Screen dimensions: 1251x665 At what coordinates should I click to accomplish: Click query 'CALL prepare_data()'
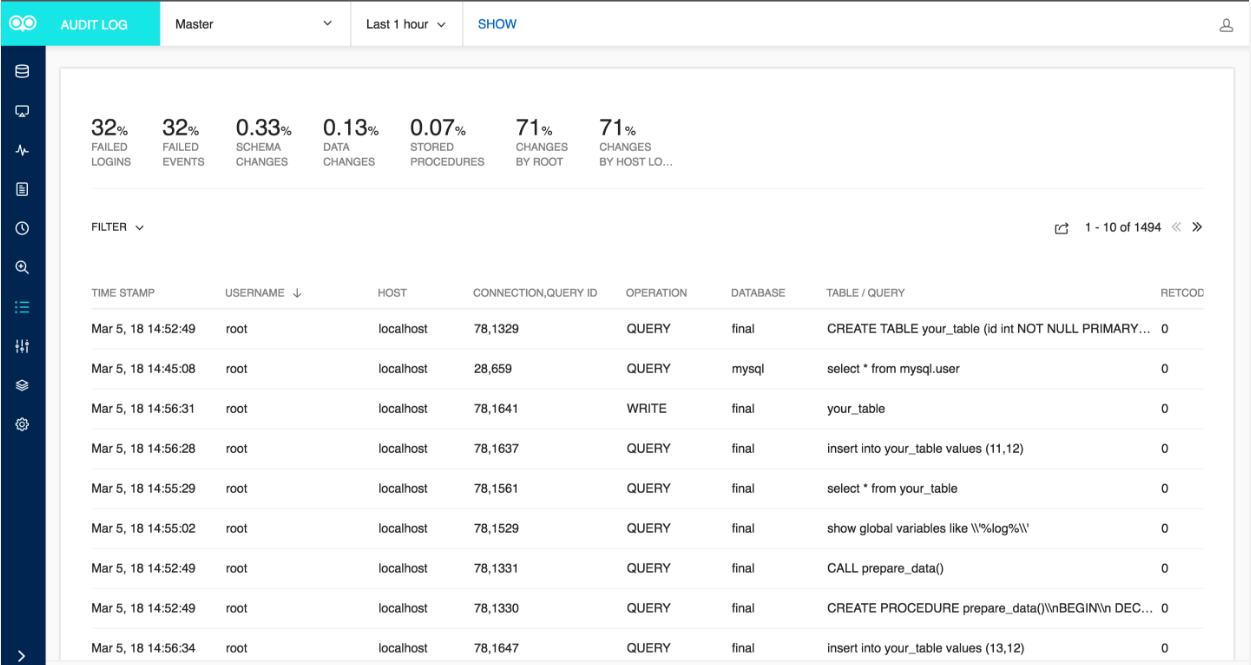point(885,569)
